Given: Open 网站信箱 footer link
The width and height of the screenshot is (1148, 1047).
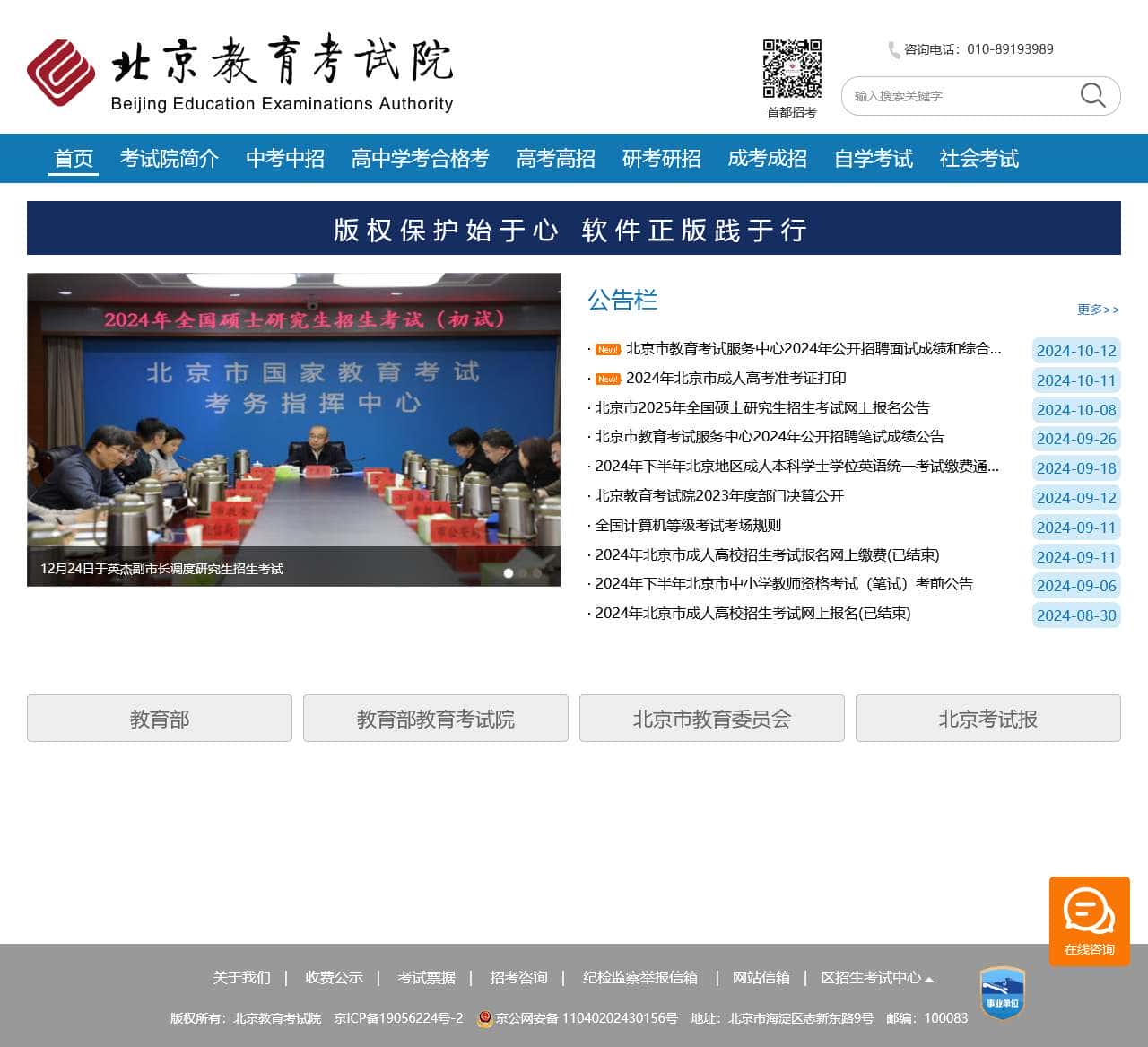Looking at the screenshot, I should pos(761,977).
